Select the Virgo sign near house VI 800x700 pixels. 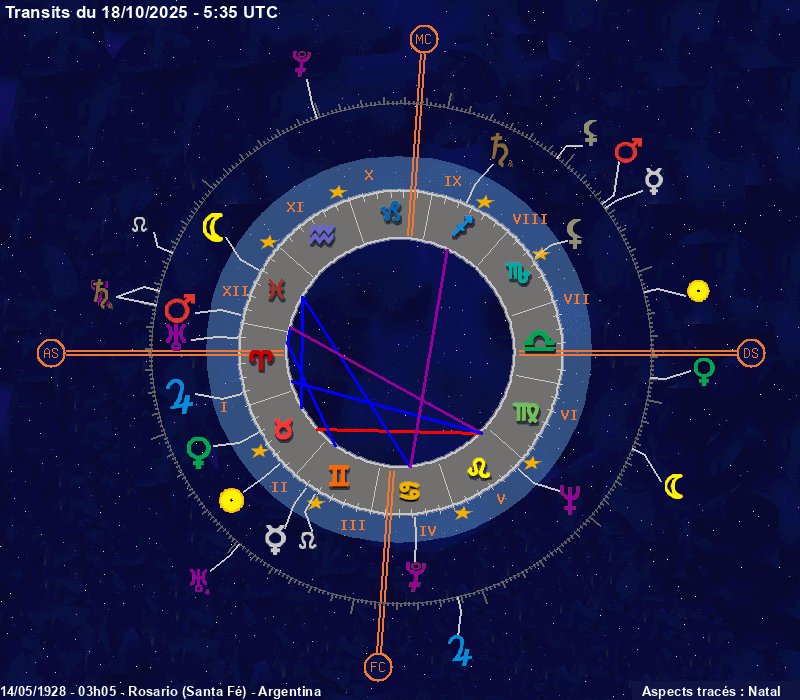pyautogui.click(x=525, y=412)
